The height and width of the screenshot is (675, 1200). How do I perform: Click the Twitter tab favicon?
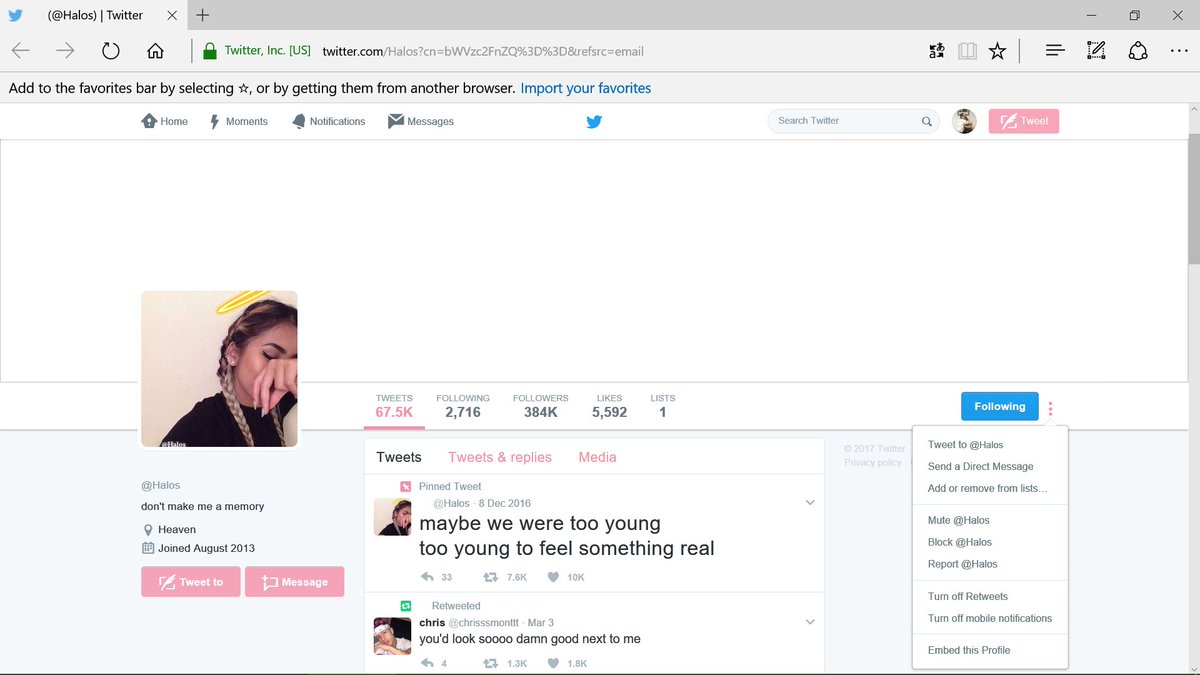15,15
